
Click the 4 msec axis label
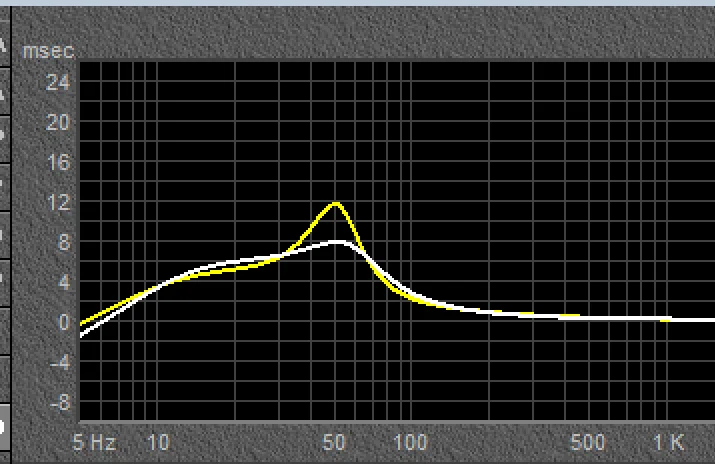click(63, 282)
